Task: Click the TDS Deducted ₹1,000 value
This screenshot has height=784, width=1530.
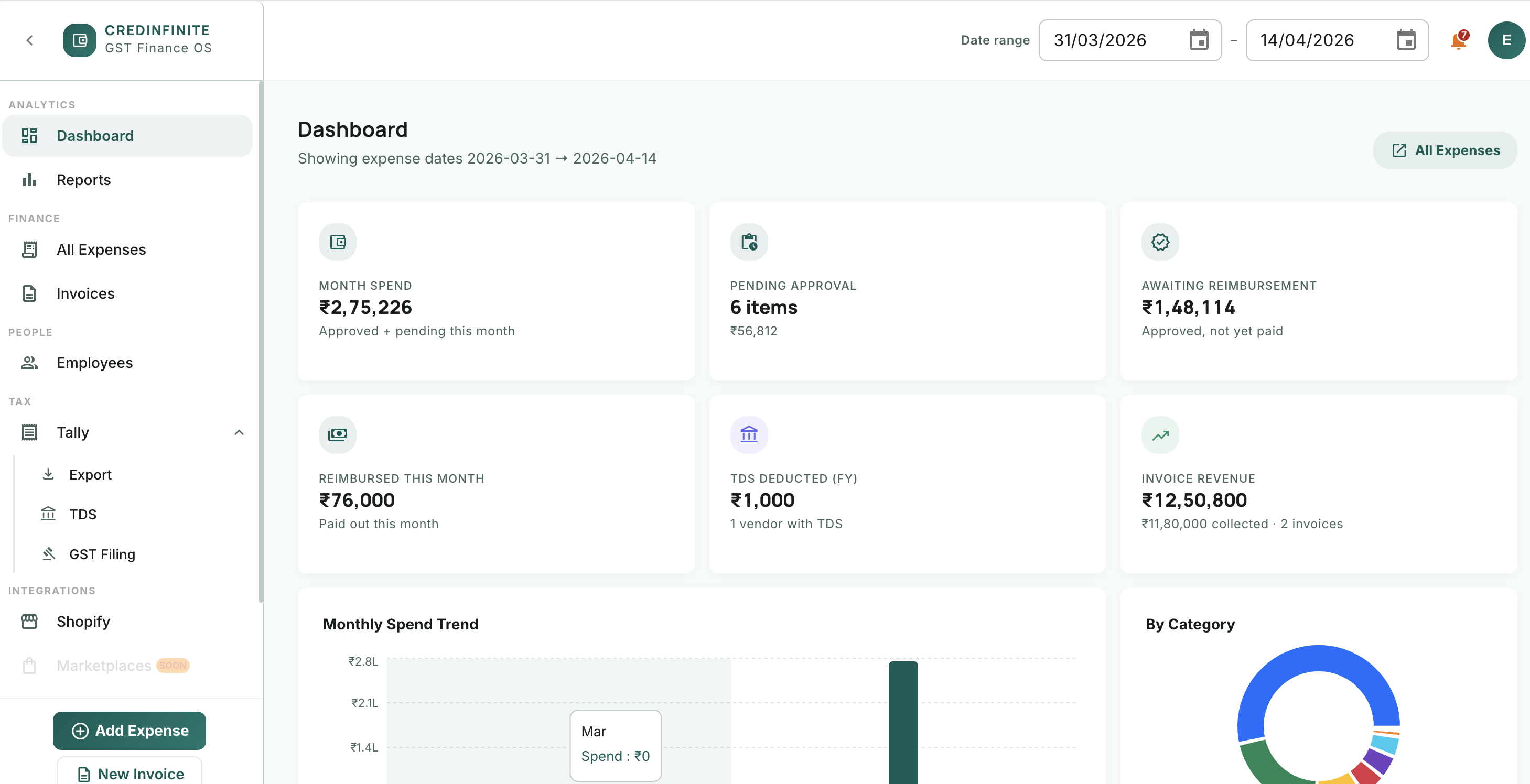Action: pyautogui.click(x=762, y=500)
